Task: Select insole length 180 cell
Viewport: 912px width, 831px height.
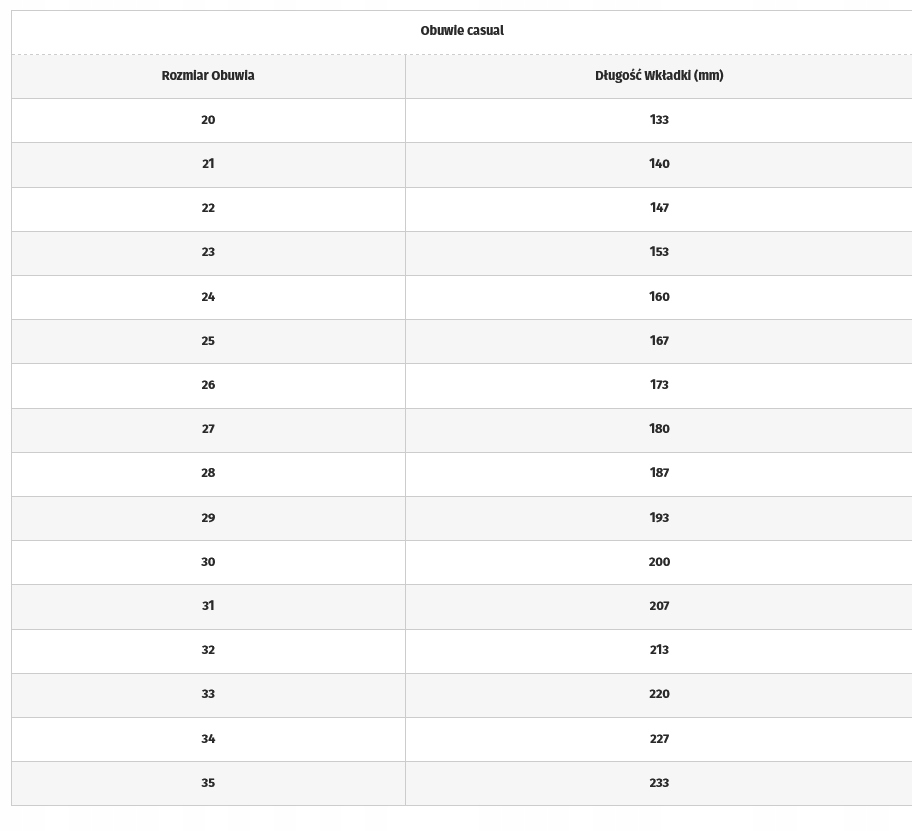Action: [x=659, y=430]
